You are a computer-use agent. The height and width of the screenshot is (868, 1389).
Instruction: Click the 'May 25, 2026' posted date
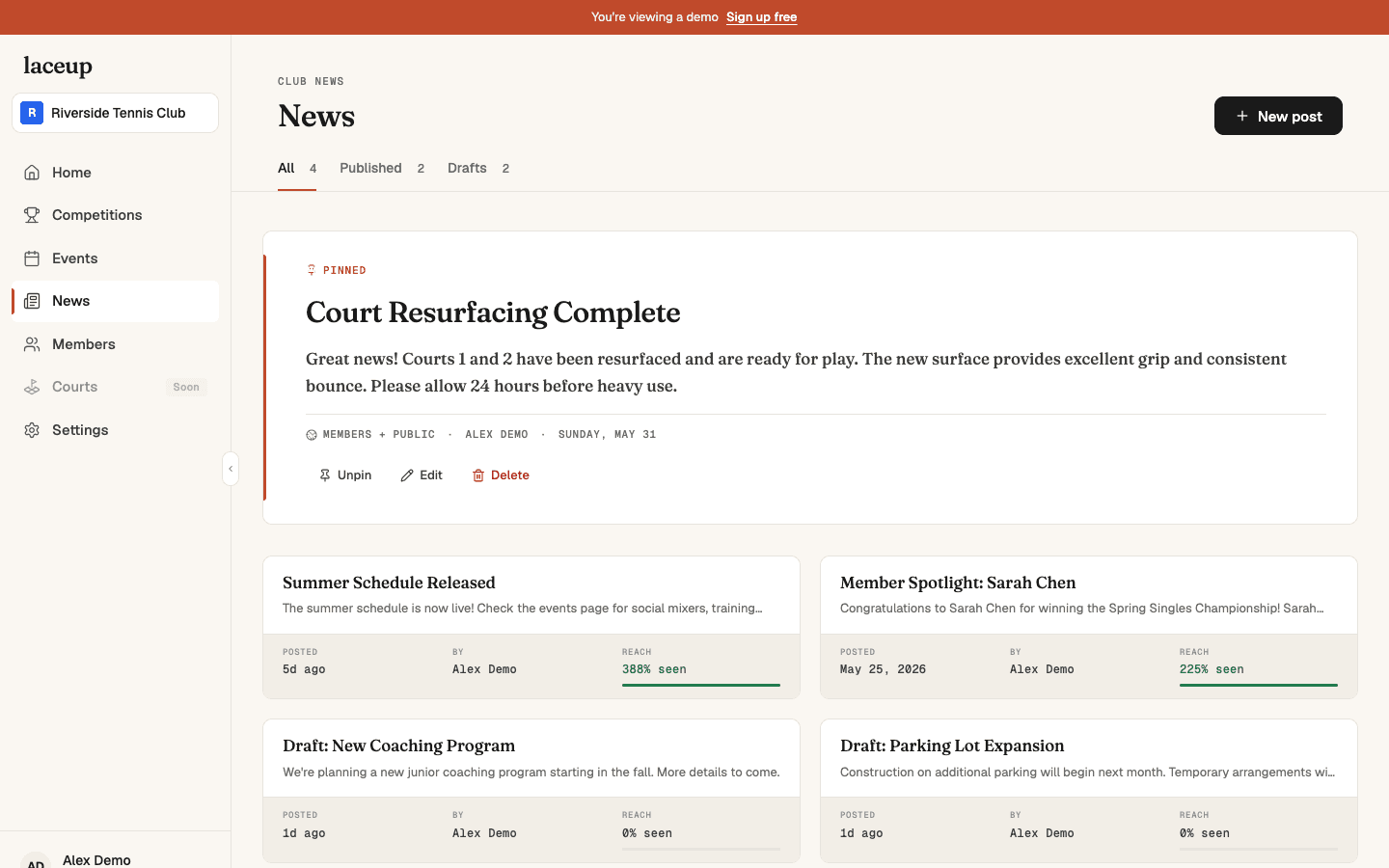[x=883, y=669]
